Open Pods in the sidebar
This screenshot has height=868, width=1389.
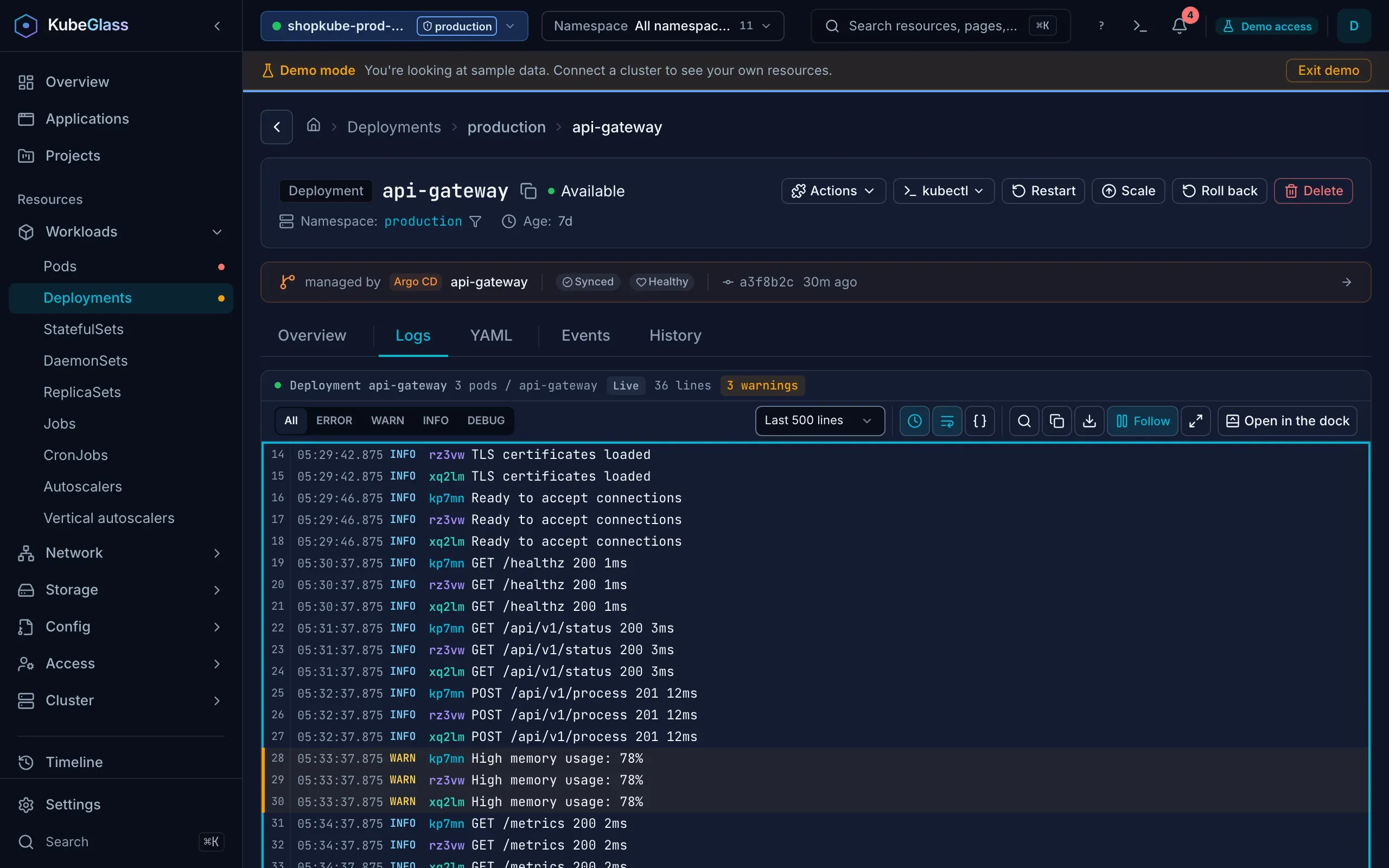(120, 266)
